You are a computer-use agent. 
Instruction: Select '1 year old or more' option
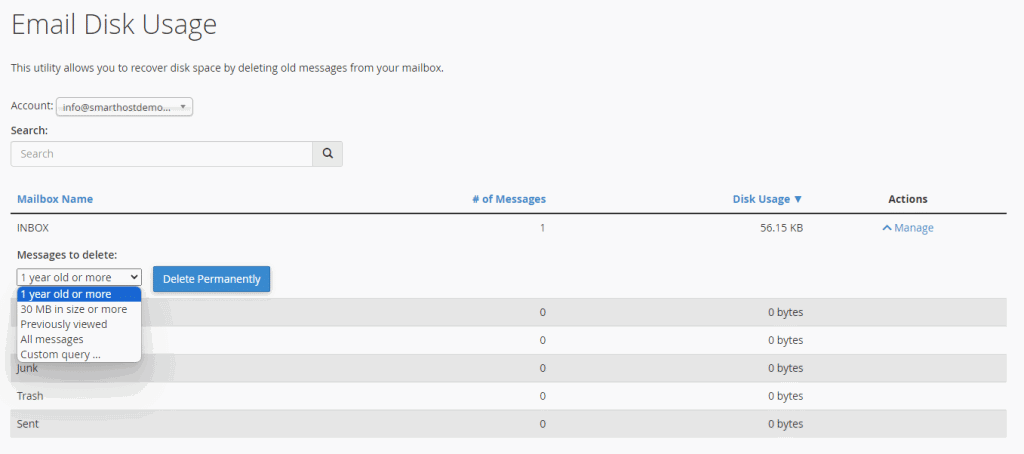tap(79, 294)
